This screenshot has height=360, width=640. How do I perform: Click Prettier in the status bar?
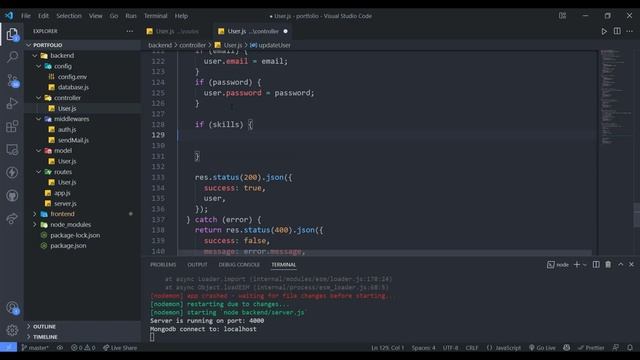click(x=591, y=348)
